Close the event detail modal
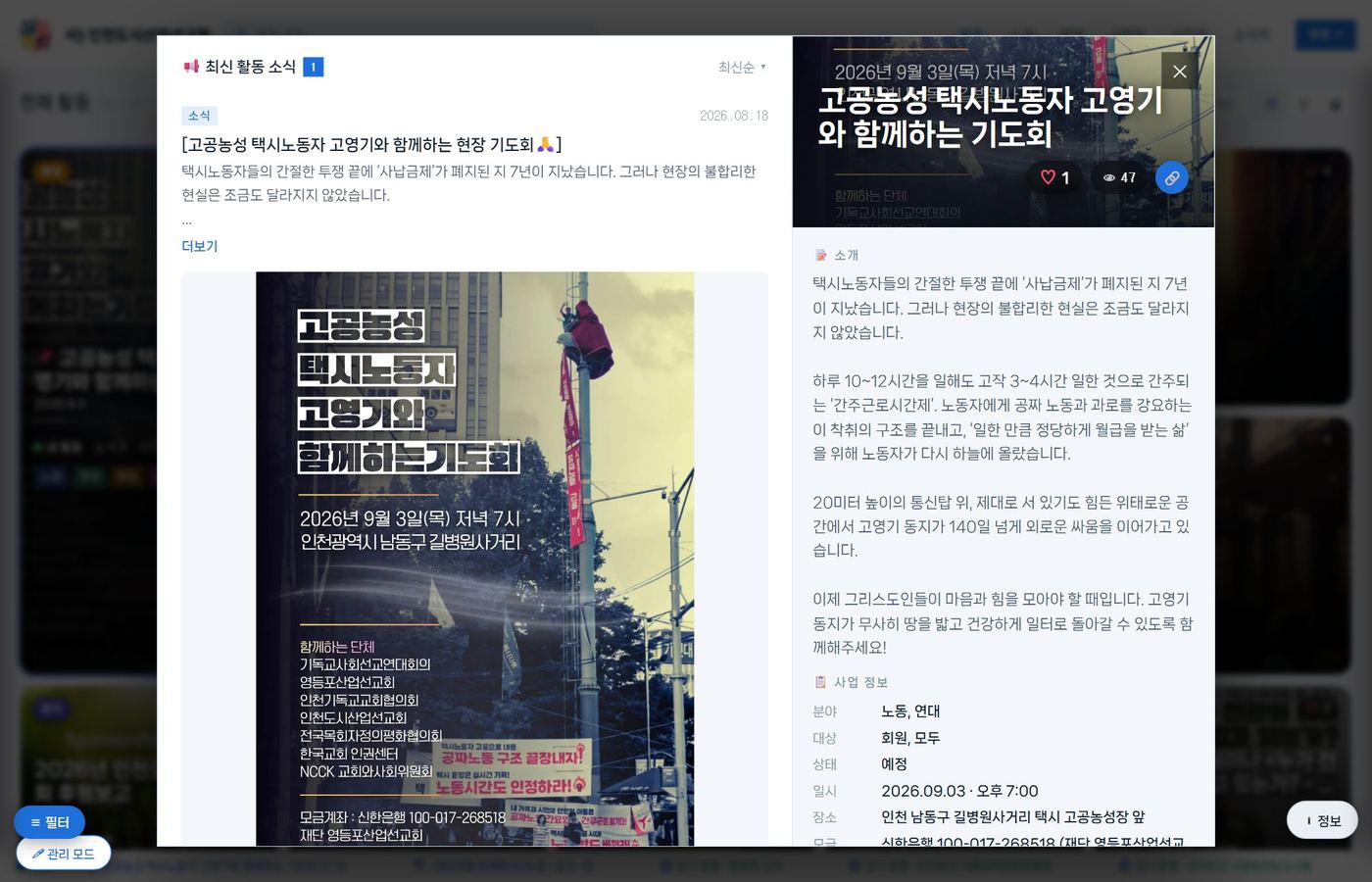Screen dimensions: 1372x882 tap(1179, 71)
